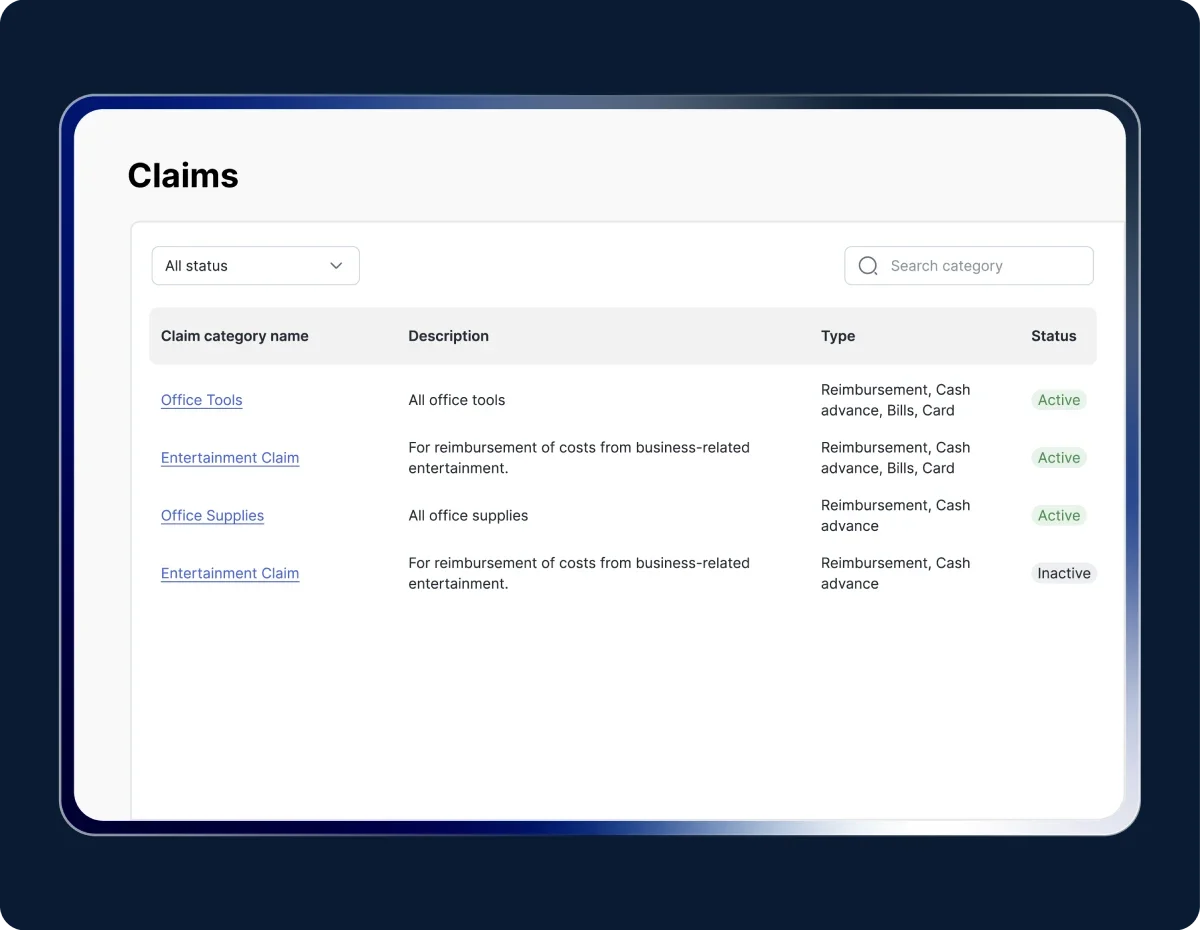Click the Type column header
This screenshot has height=930, width=1200.
point(838,336)
